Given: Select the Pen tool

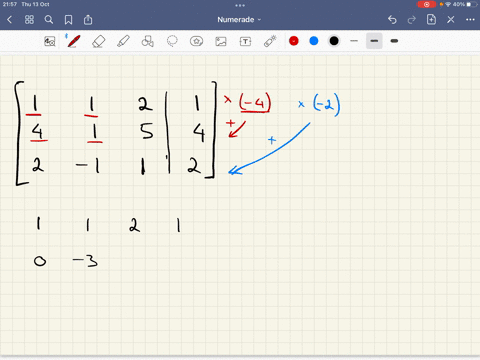Looking at the screenshot, I should point(73,41).
